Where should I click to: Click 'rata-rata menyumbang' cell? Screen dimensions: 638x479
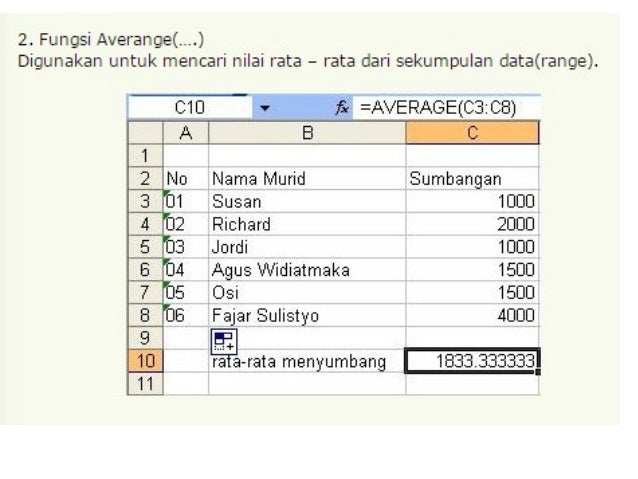coord(307,361)
